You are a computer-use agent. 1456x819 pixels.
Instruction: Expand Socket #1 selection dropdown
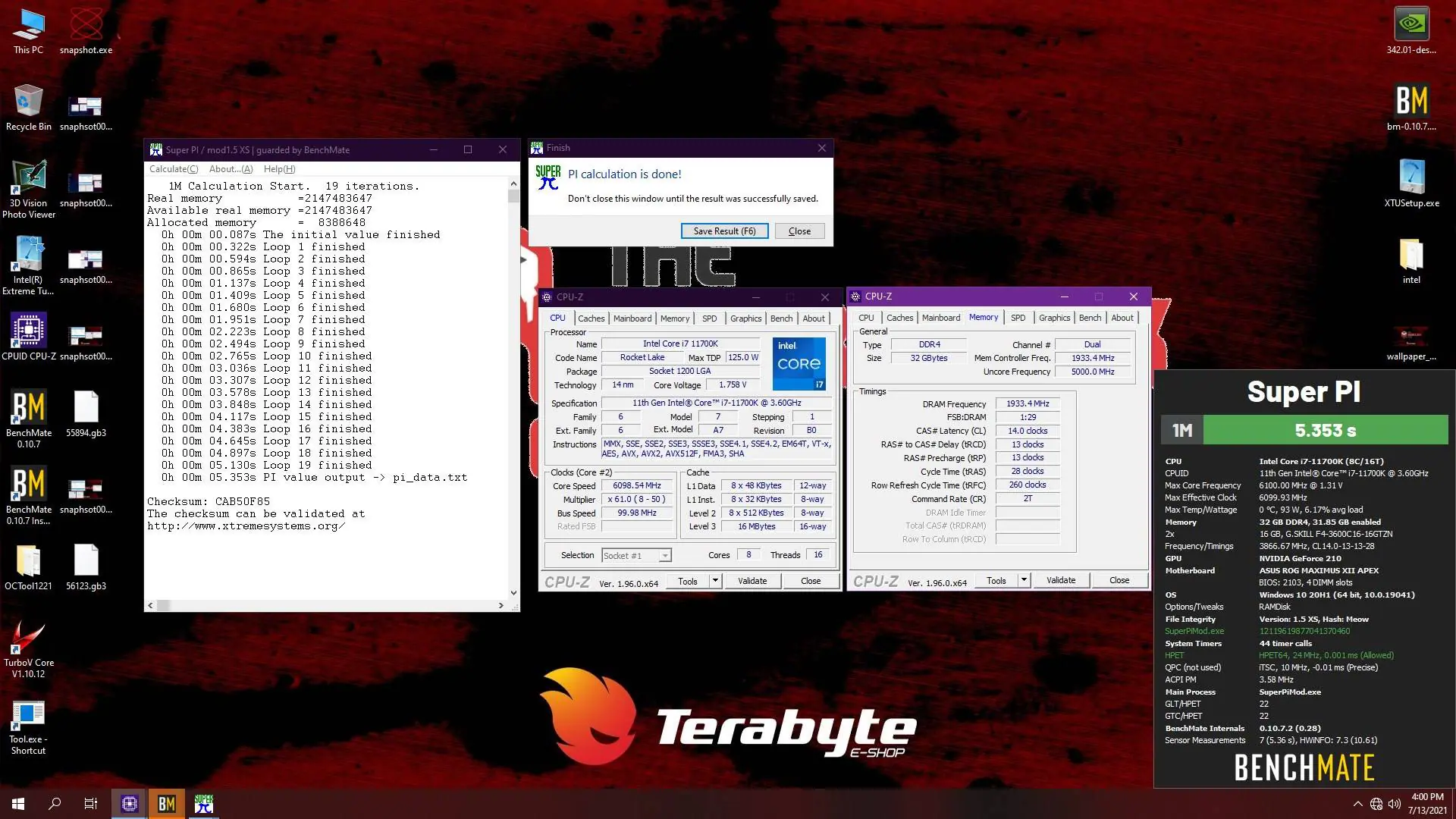tap(665, 556)
